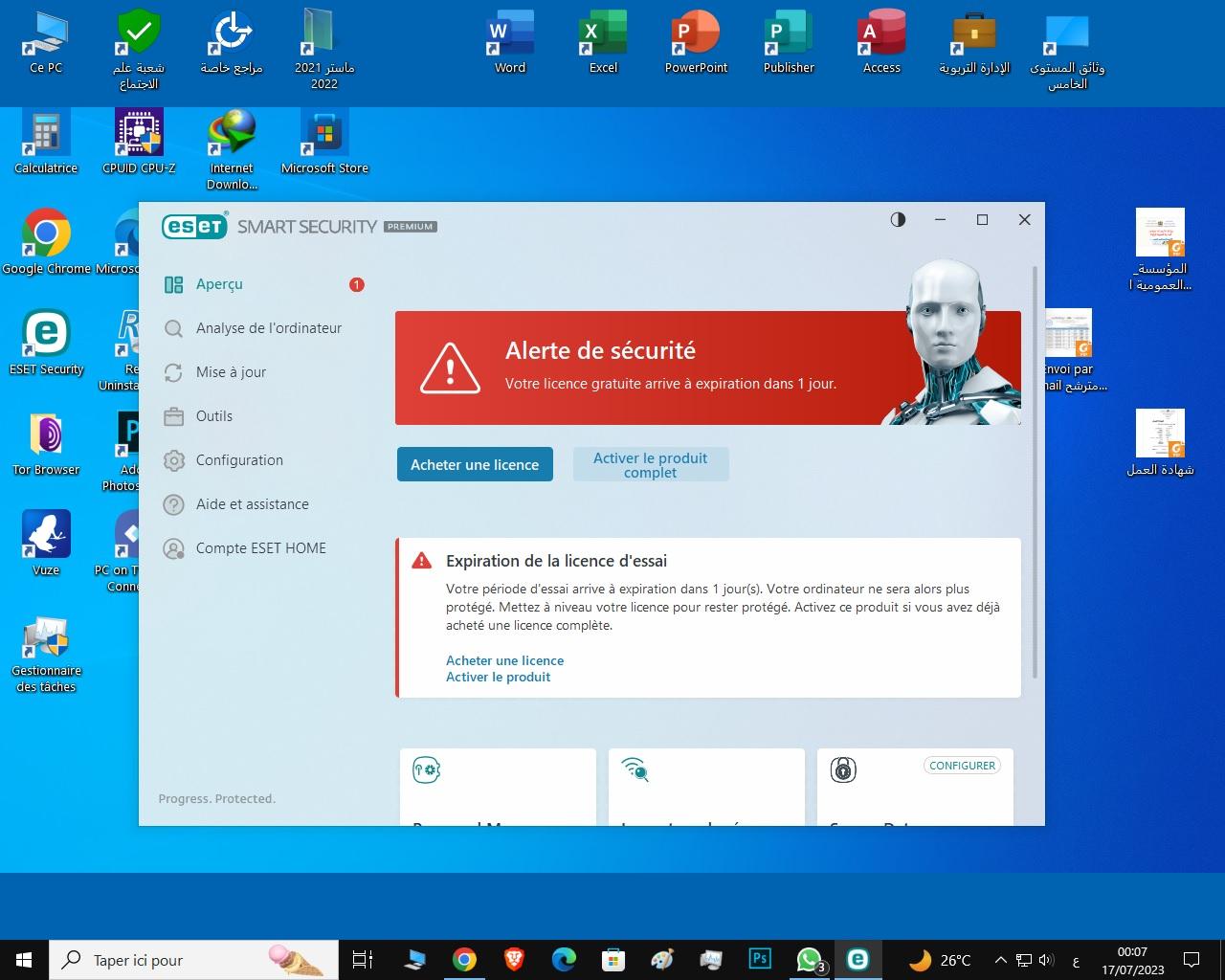1225x980 pixels.
Task: Follow the Acheter une licence link
Action: pos(504,660)
